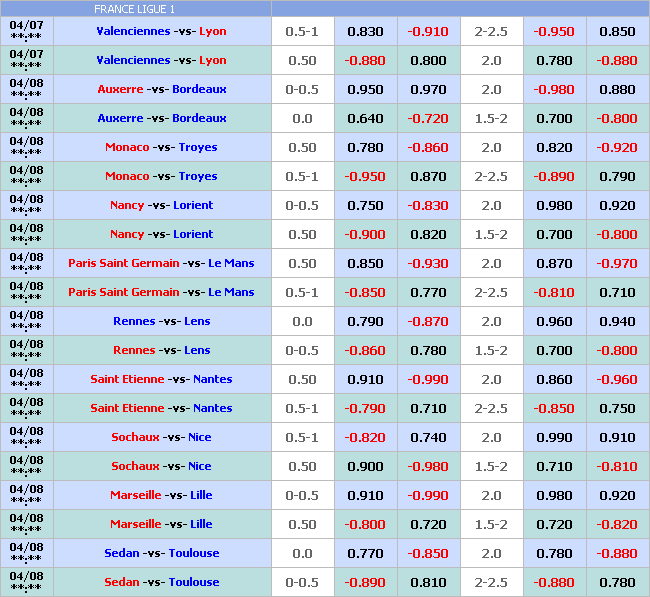The image size is (650, 597).
Task: Choose -0.830 odds for Nancy vs Lorient
Action: [428, 205]
